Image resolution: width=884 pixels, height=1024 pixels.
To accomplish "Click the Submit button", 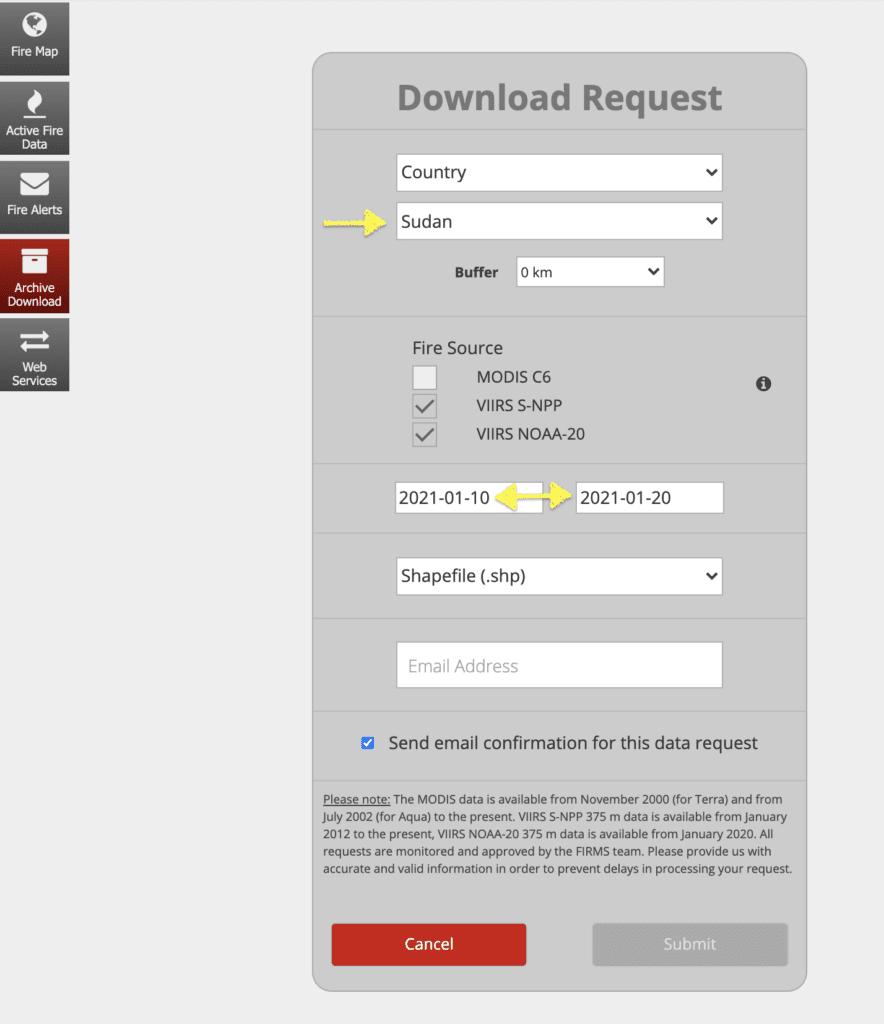I will pyautogui.click(x=690, y=944).
